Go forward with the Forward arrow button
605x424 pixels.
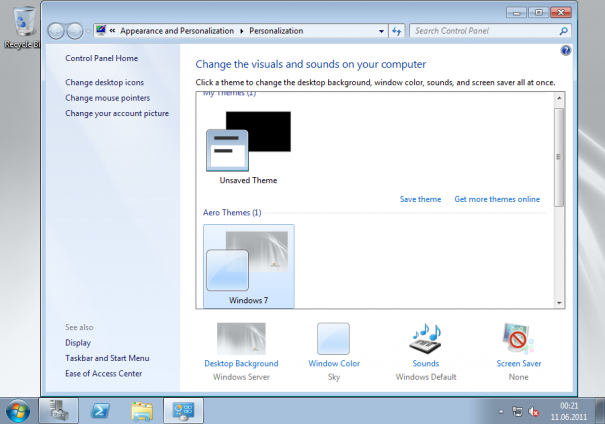coord(75,31)
